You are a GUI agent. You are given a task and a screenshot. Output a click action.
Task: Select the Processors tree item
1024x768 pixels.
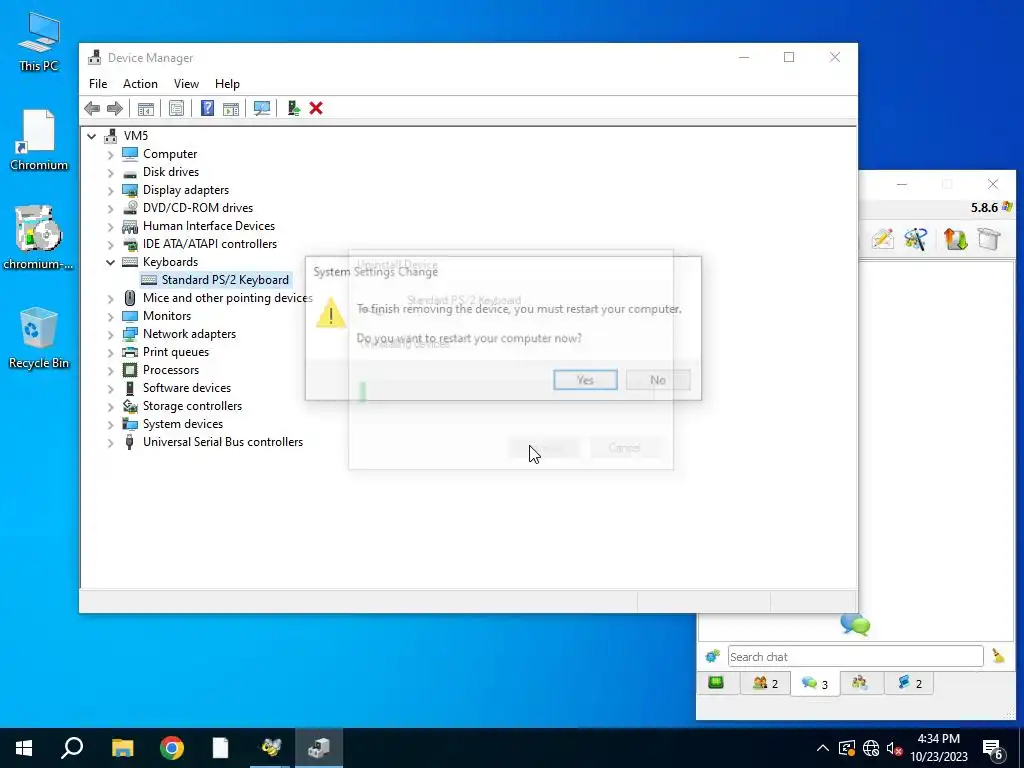pos(170,370)
